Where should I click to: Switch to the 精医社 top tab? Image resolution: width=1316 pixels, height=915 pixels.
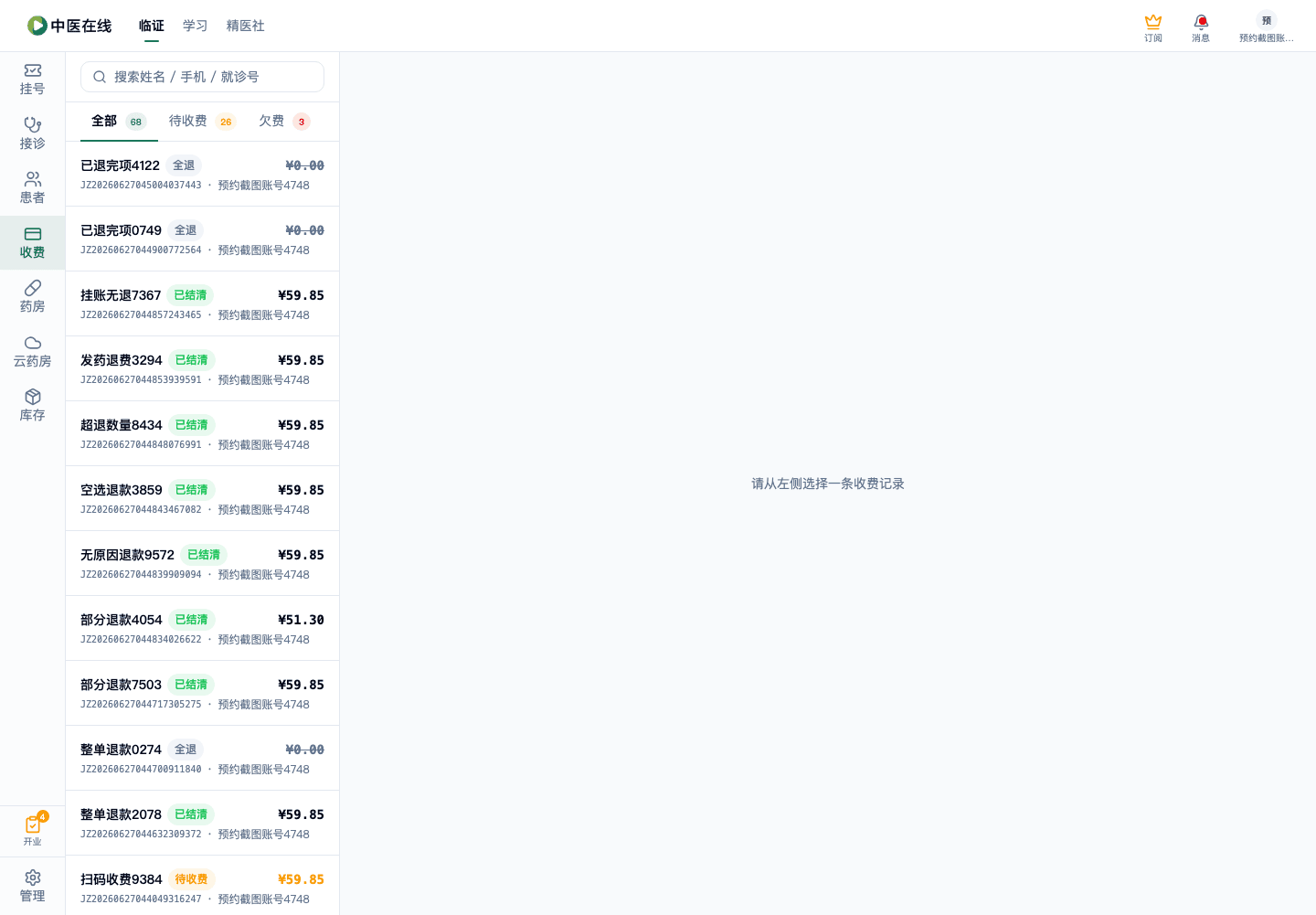[x=246, y=26]
